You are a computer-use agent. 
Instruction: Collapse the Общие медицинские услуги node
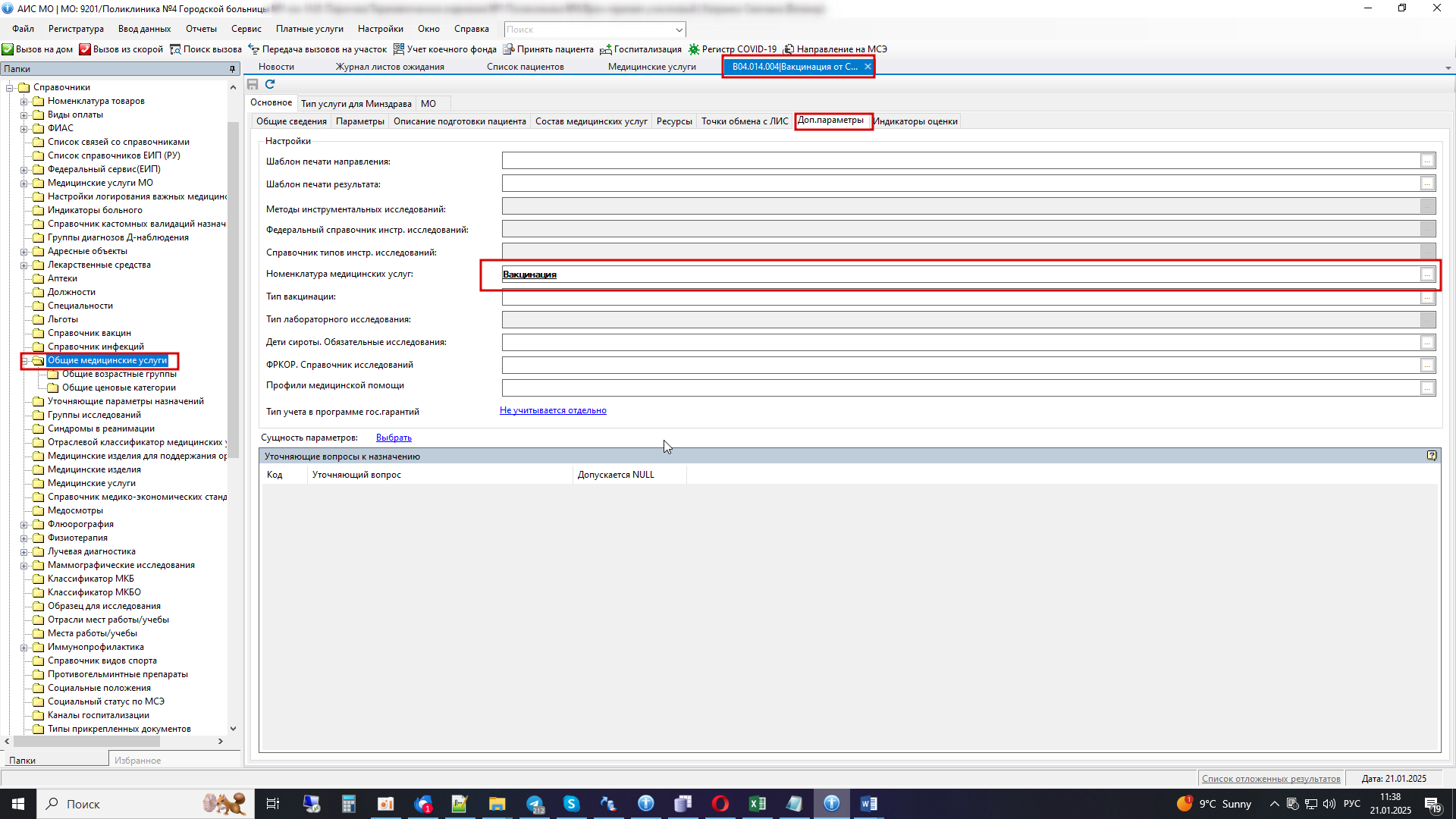[24, 360]
